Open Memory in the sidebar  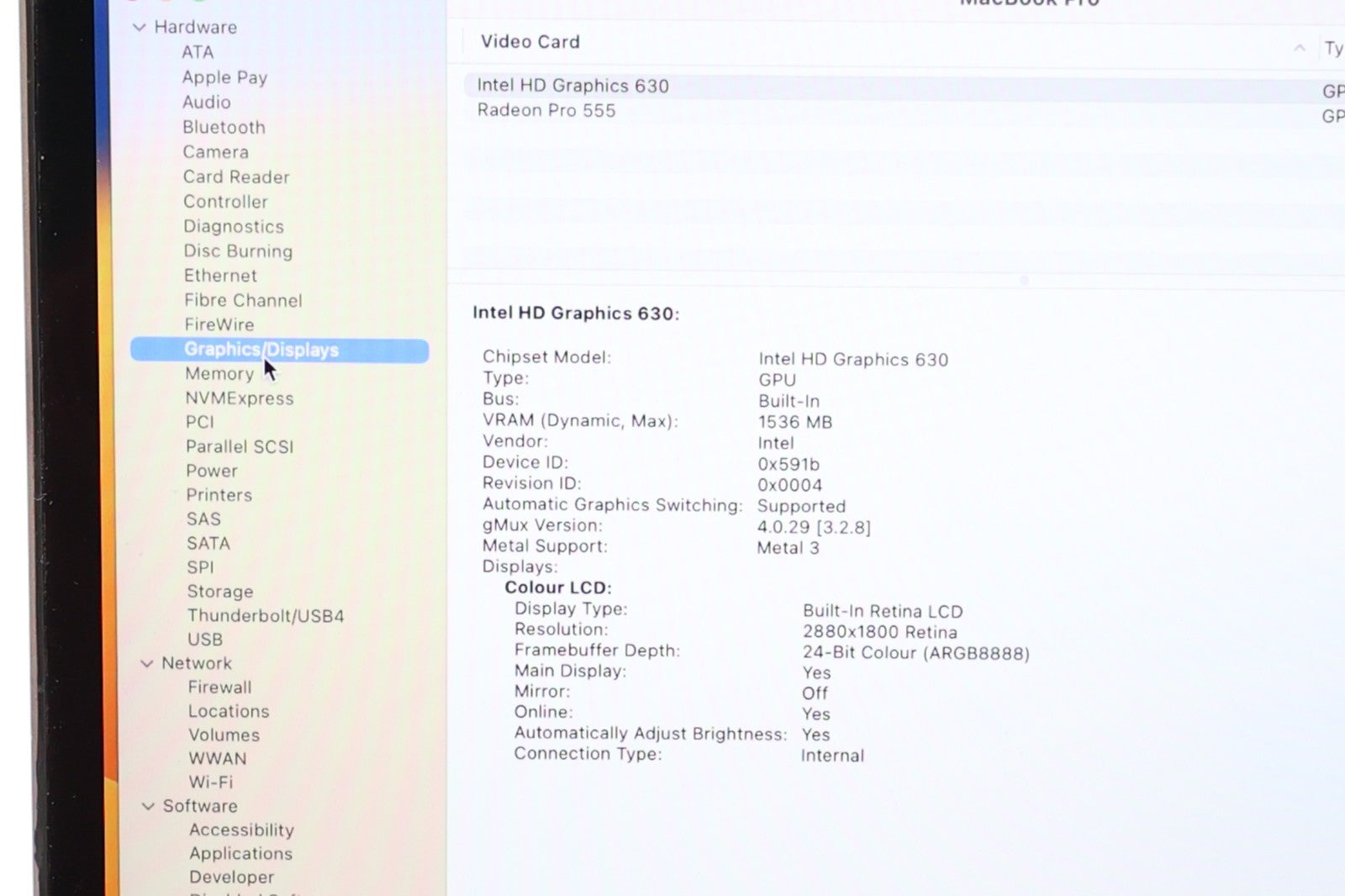coord(219,374)
